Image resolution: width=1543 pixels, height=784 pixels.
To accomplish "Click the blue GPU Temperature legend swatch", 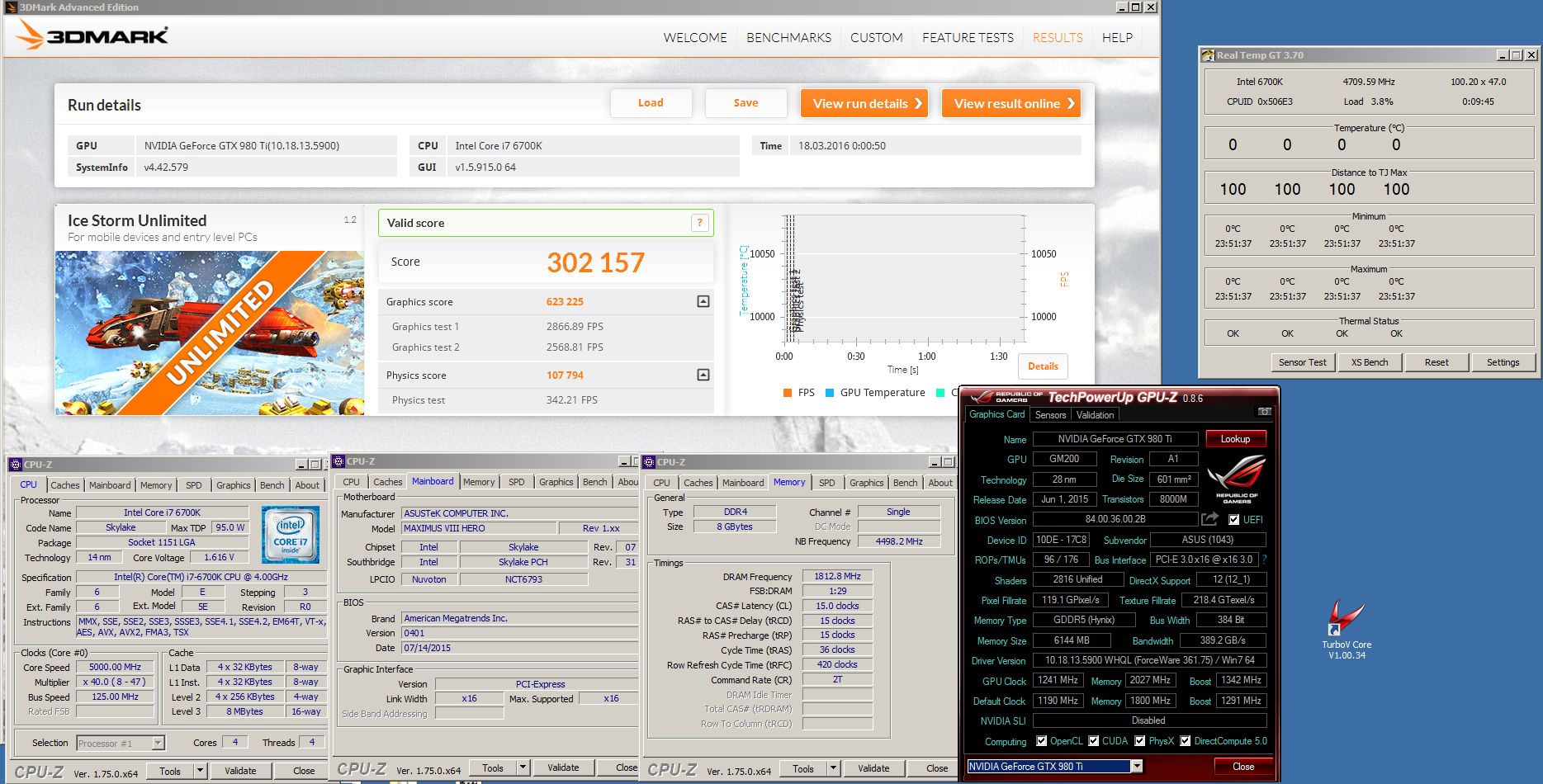I will 830,393.
